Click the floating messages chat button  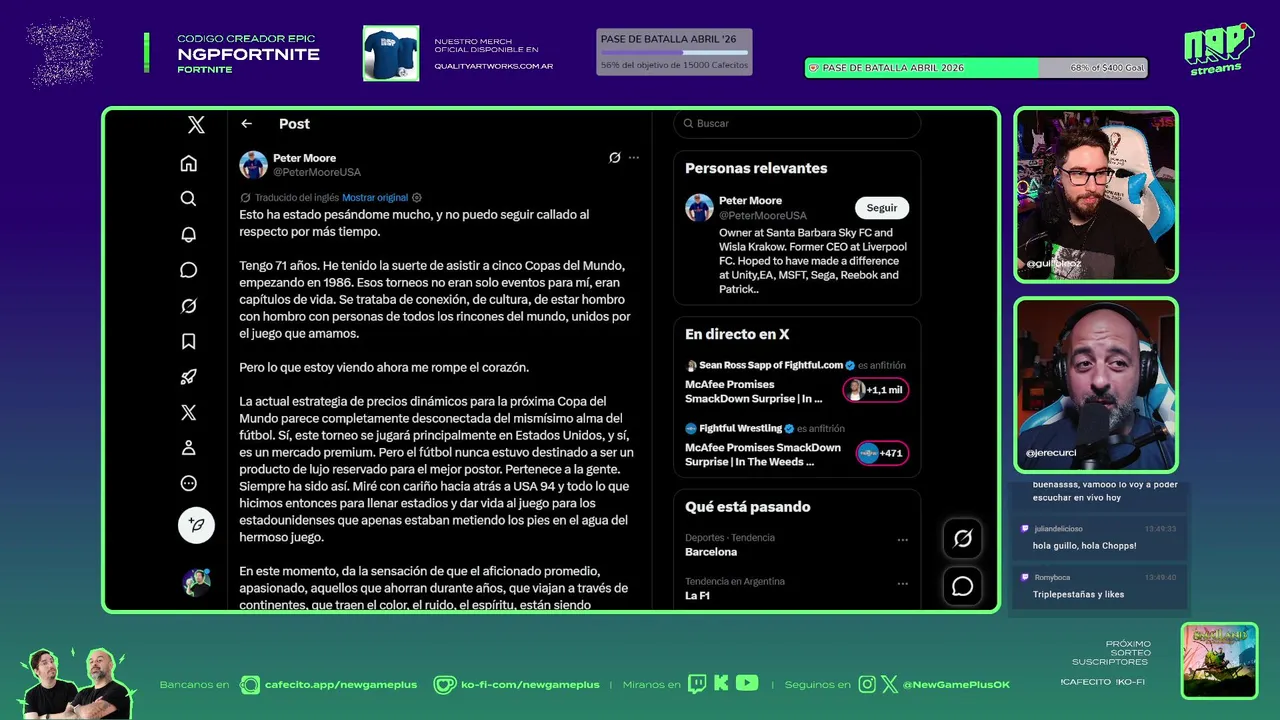[962, 586]
